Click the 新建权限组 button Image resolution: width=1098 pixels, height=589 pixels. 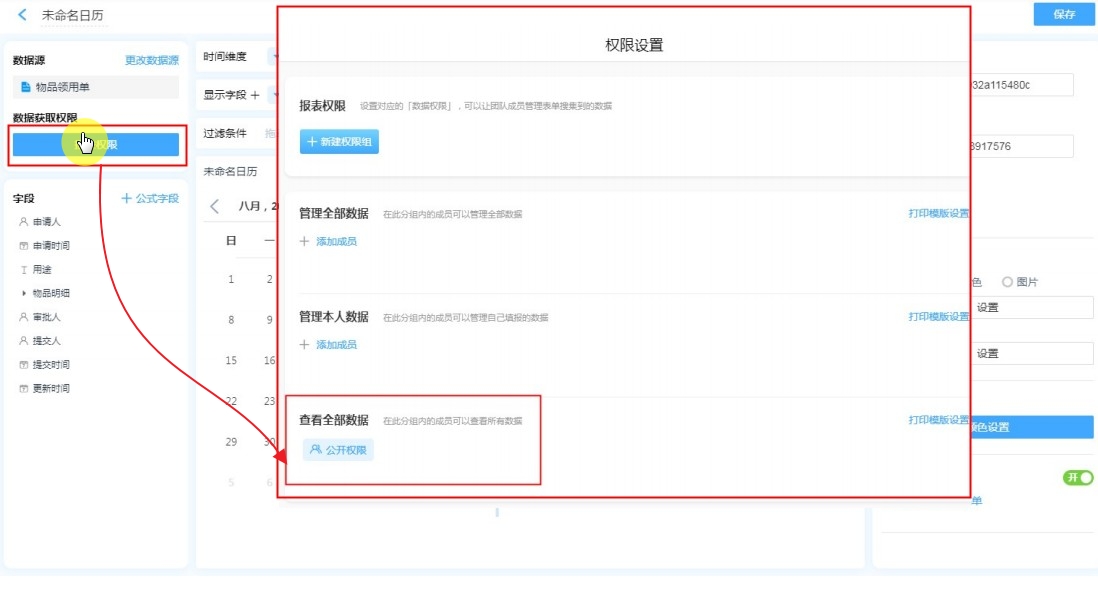tap(339, 142)
